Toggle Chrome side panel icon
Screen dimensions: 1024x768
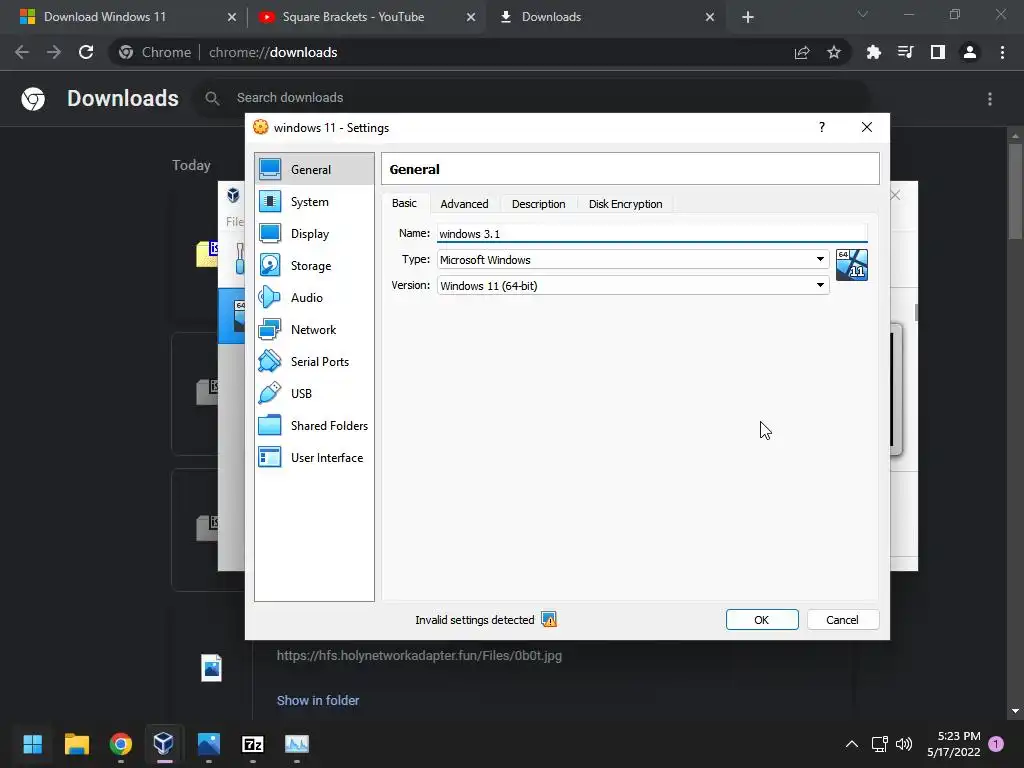pos(937,52)
